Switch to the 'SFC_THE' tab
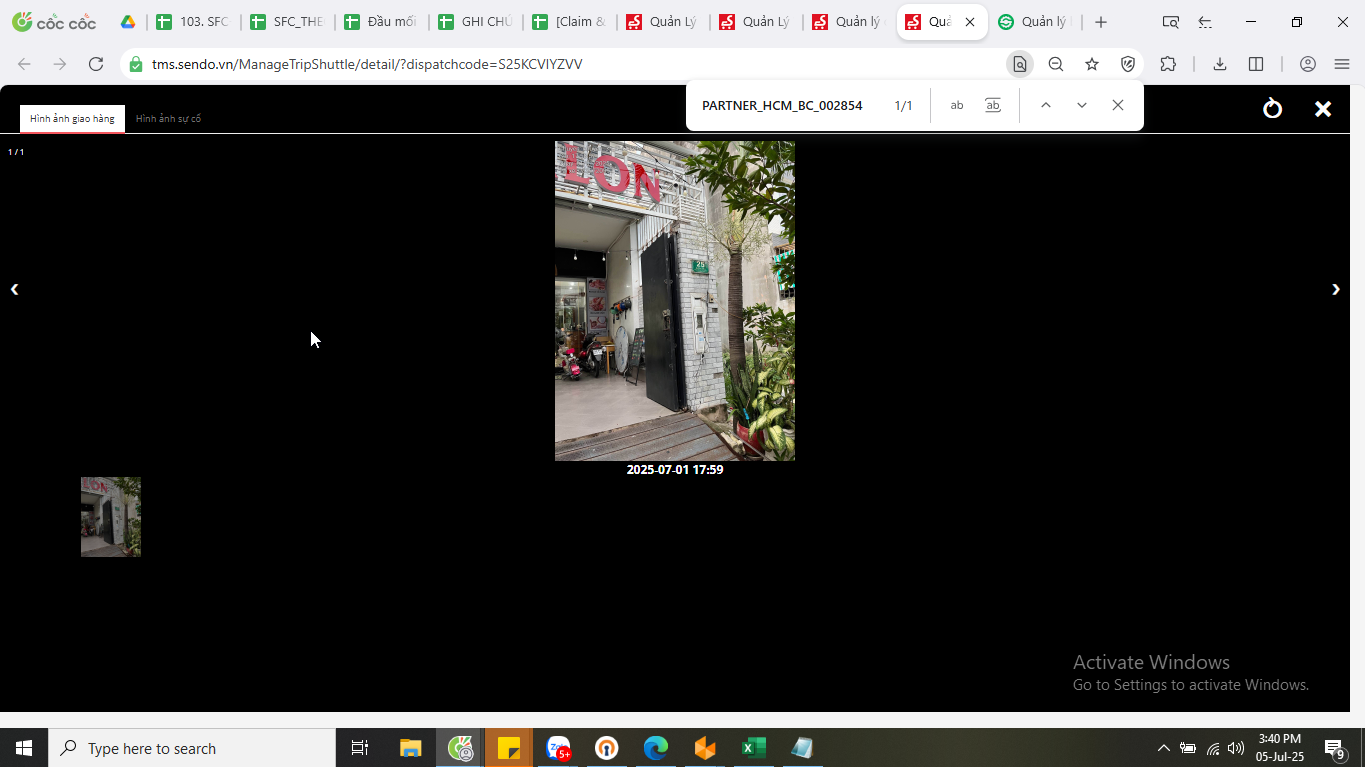 287,22
